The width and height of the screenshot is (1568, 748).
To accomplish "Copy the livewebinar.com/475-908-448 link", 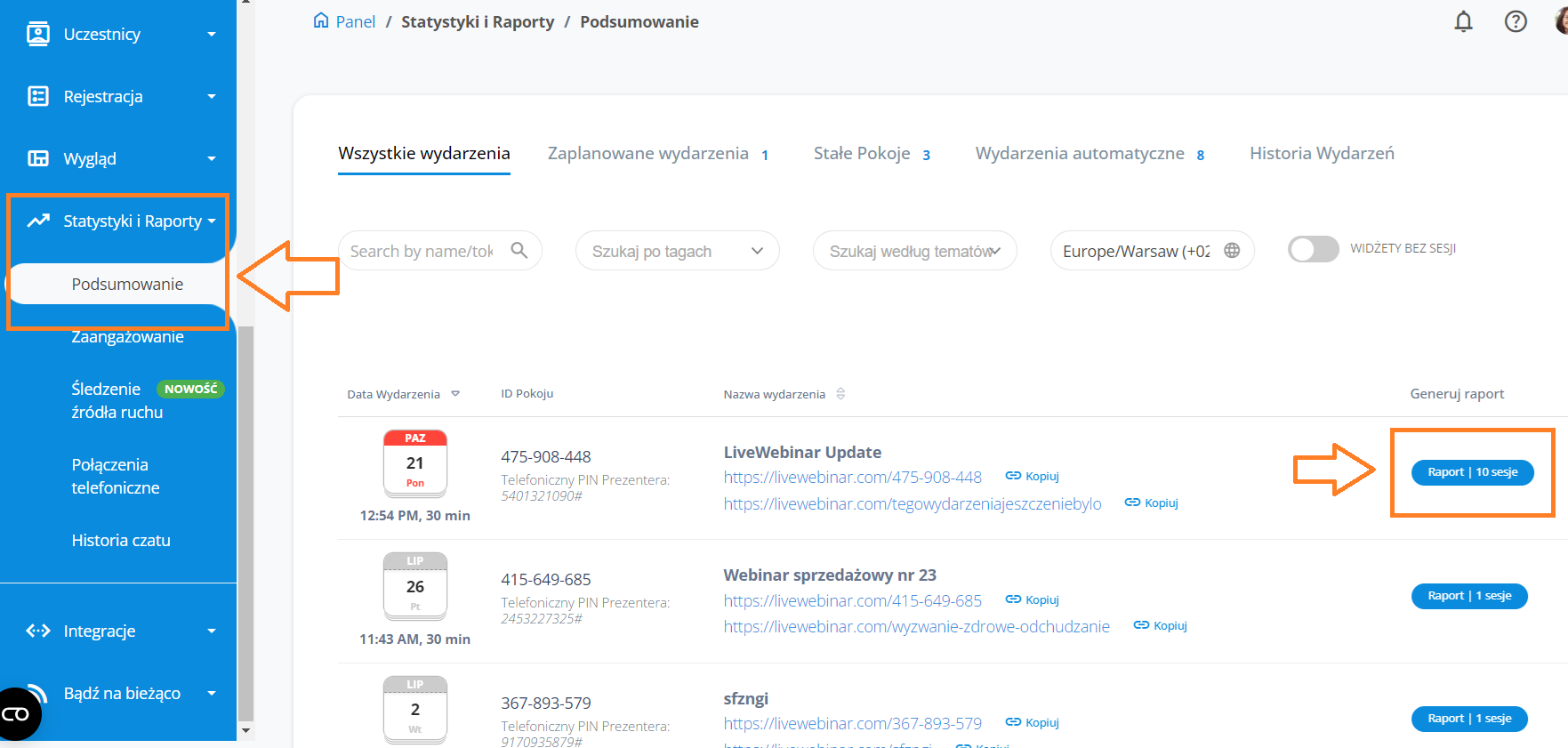I will [x=1033, y=476].
